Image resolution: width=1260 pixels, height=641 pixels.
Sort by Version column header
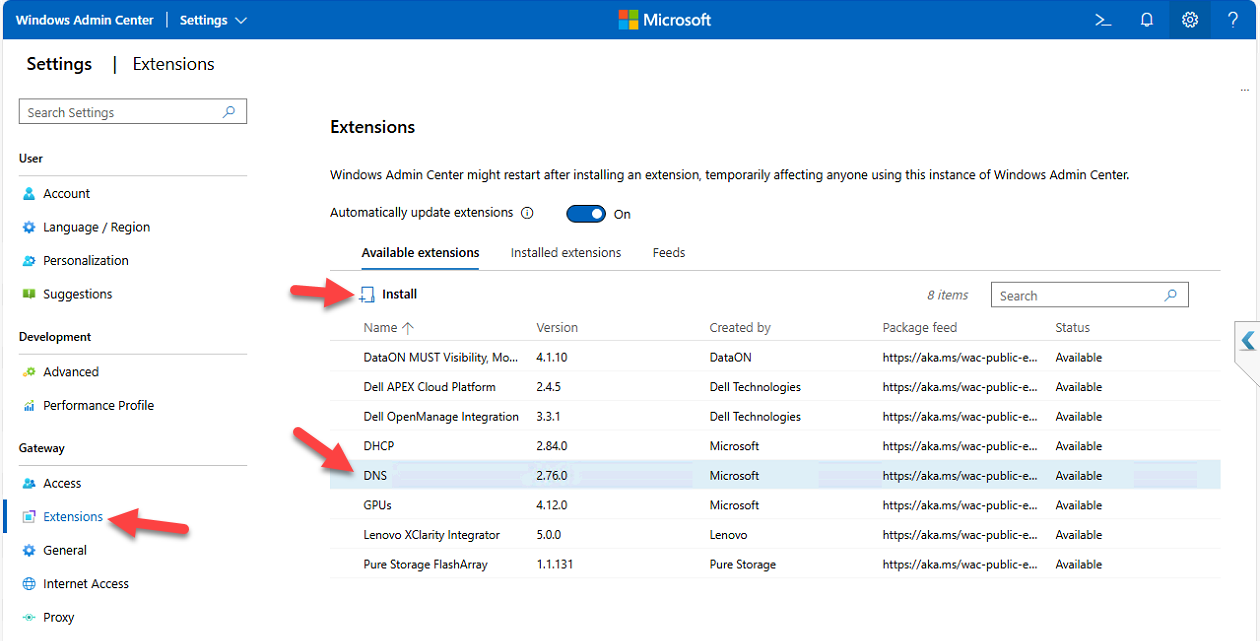click(557, 328)
